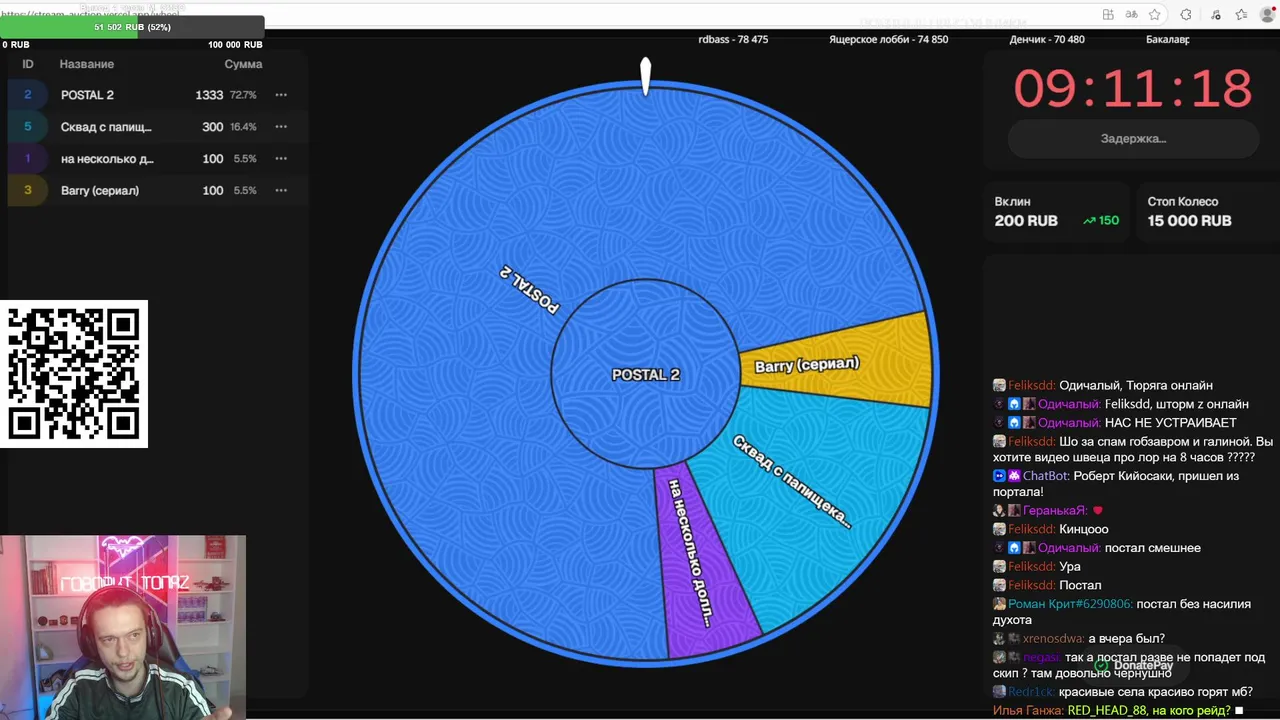Screen dimensions: 1280x720
Task: Bookmark this page with the star icon
Action: (x=1155, y=14)
